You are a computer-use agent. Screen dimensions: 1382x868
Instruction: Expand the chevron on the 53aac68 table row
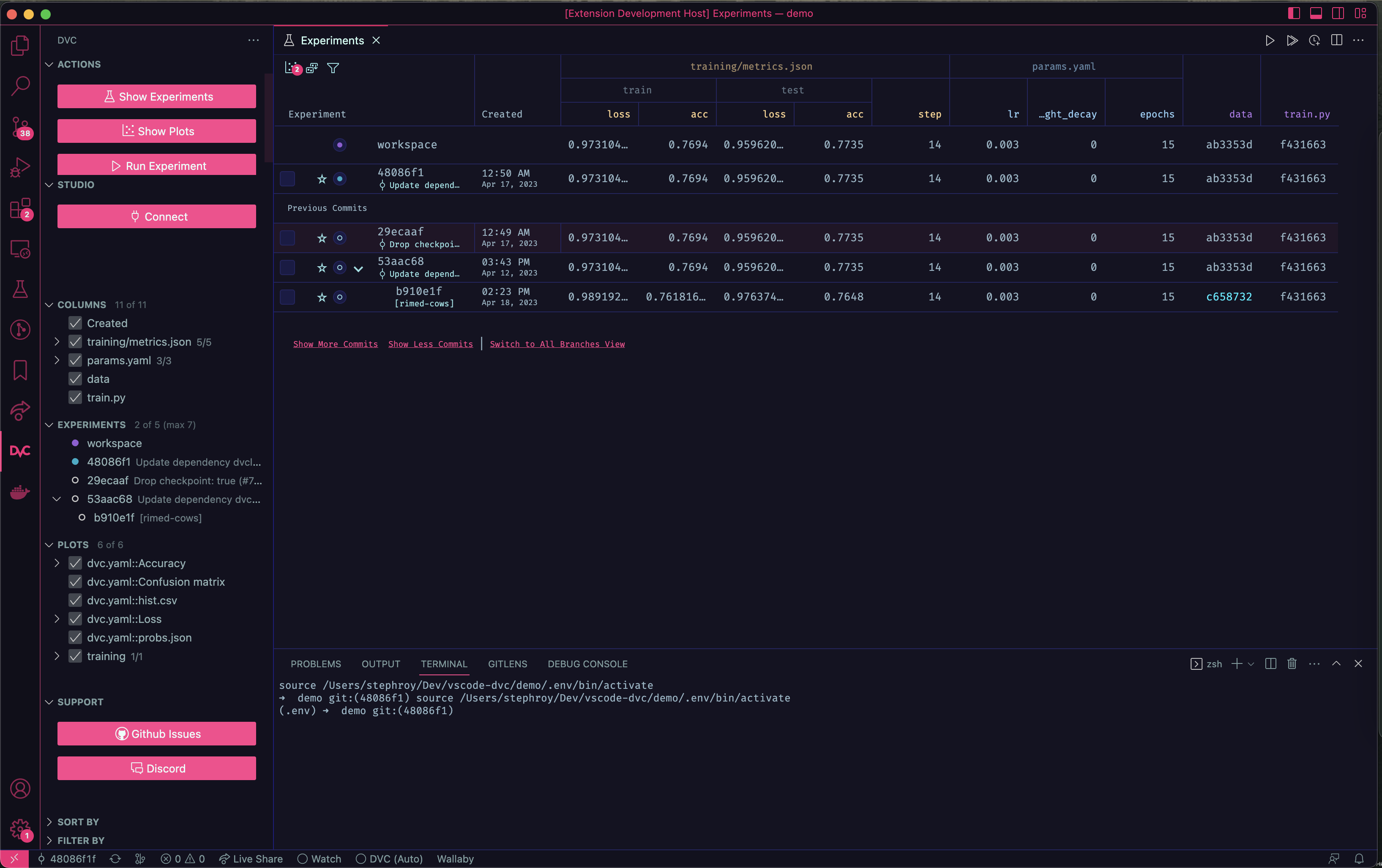point(359,268)
